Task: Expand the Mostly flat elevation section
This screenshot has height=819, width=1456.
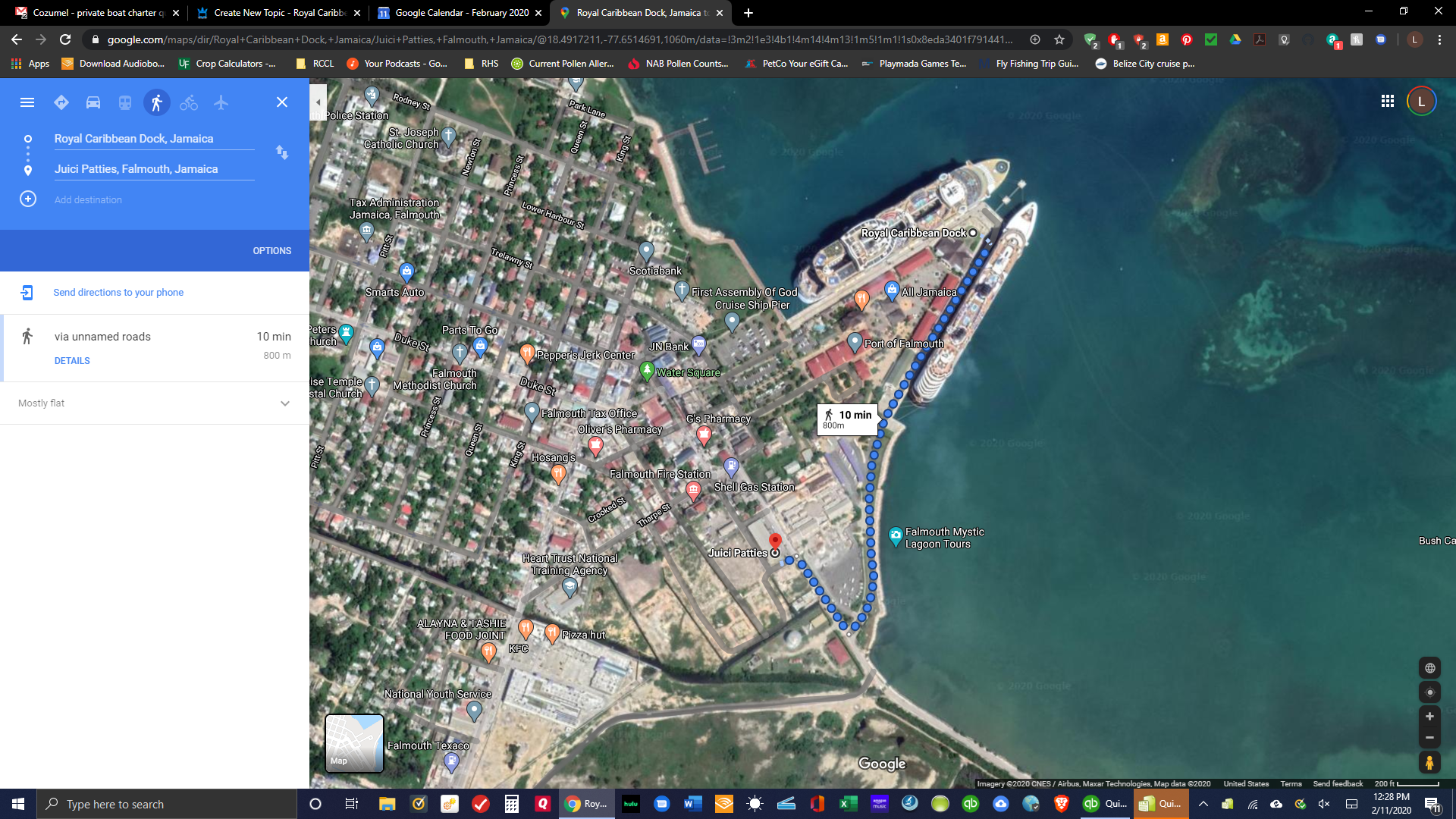Action: 285,403
